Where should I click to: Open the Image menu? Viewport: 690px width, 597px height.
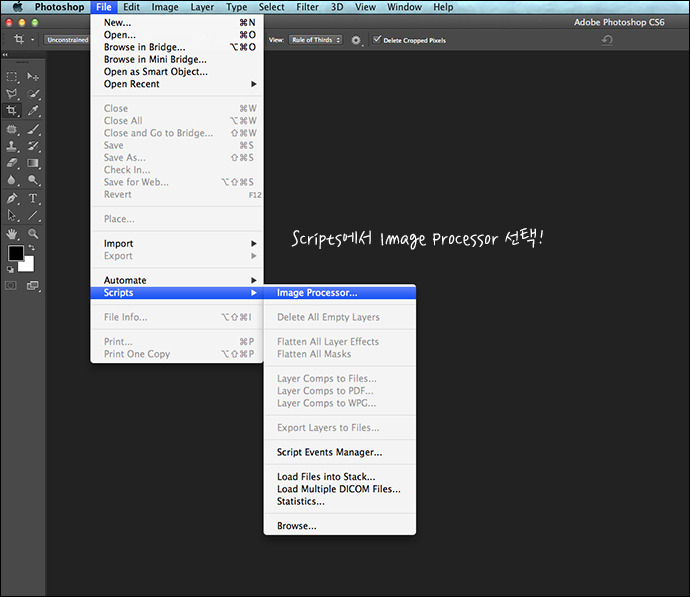(x=165, y=7)
